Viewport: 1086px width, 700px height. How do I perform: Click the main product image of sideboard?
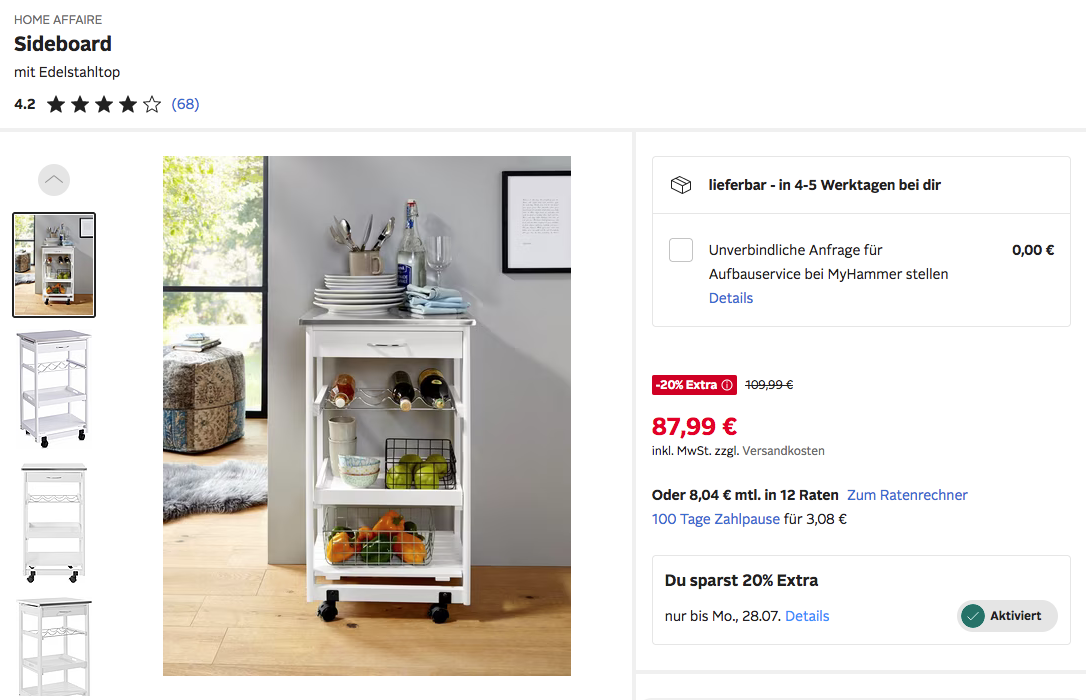pyautogui.click(x=367, y=415)
